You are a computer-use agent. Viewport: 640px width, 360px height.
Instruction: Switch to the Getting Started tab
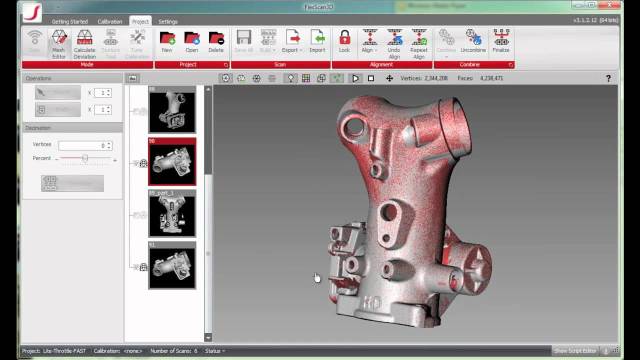pyautogui.click(x=70, y=22)
